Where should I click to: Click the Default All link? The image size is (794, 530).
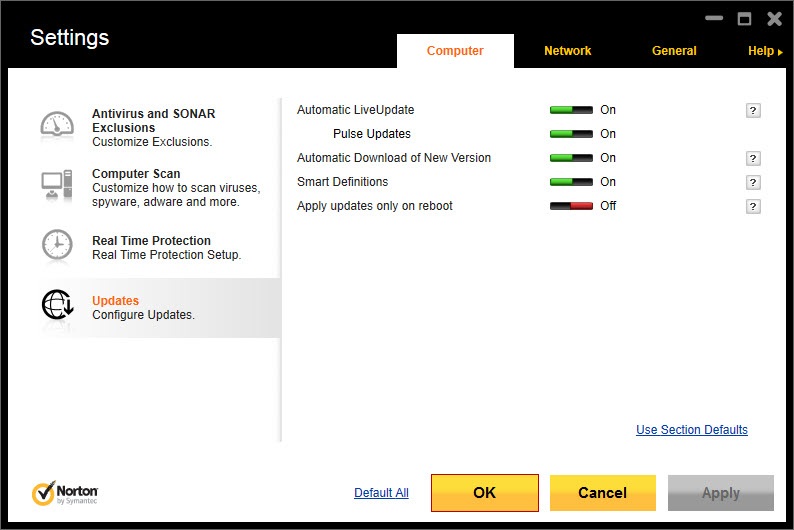(x=381, y=493)
